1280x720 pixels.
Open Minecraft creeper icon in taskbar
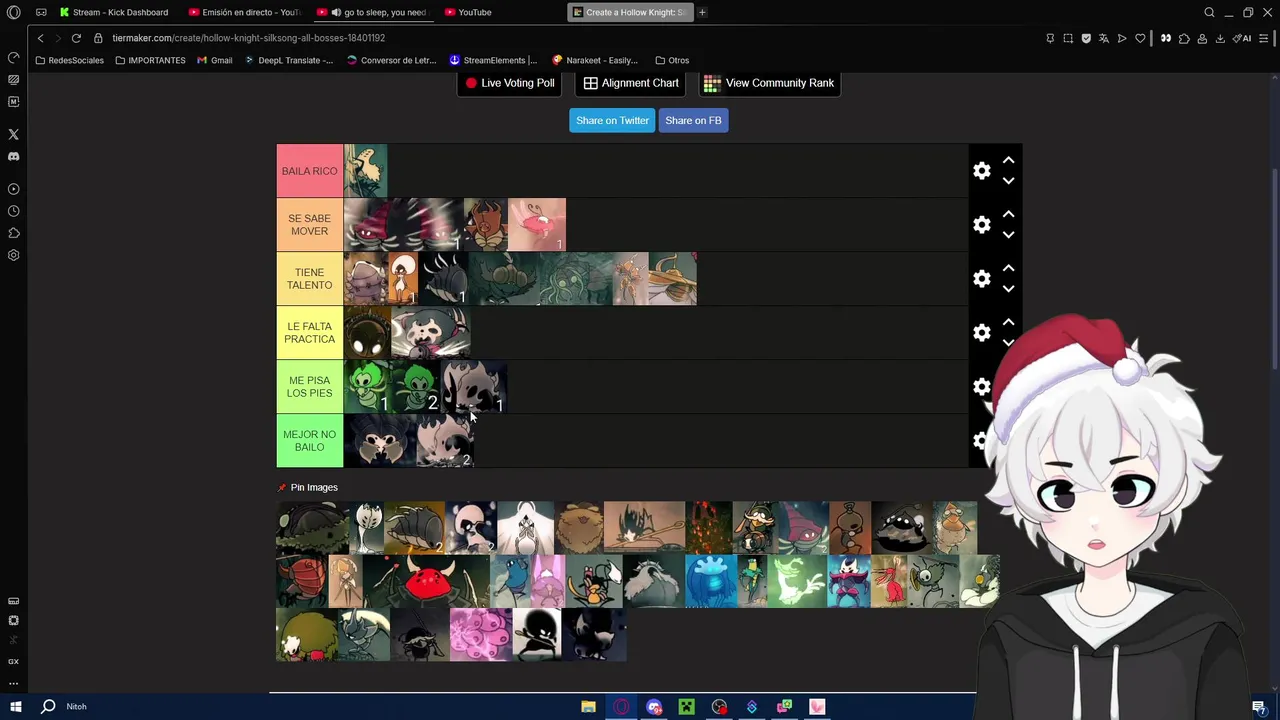point(686,707)
